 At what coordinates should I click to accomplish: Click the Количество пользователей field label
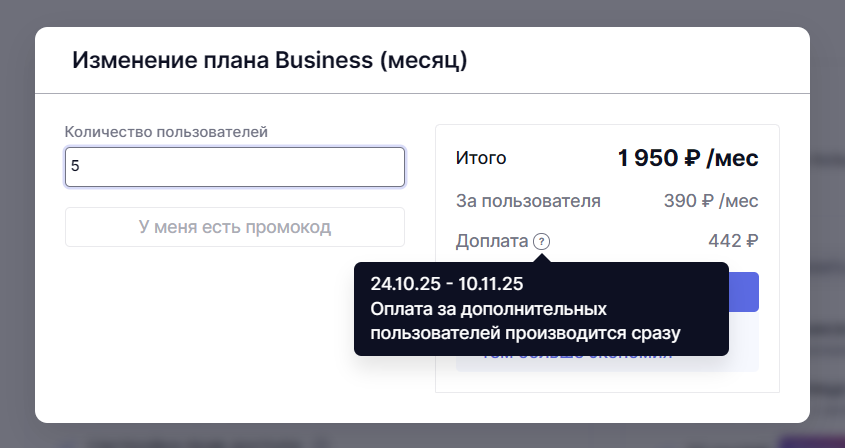click(x=166, y=131)
